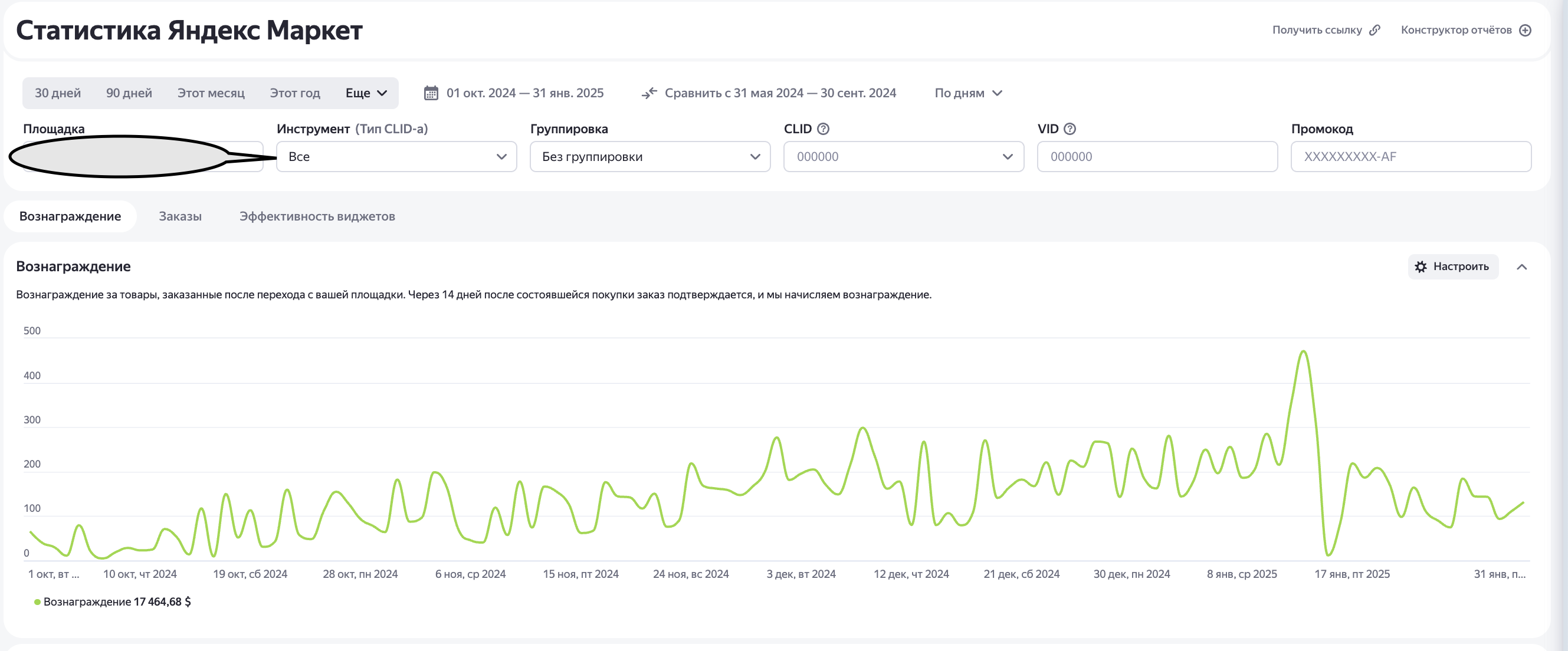Click the 8 янв, ср 2025 axis label

[x=1242, y=574]
